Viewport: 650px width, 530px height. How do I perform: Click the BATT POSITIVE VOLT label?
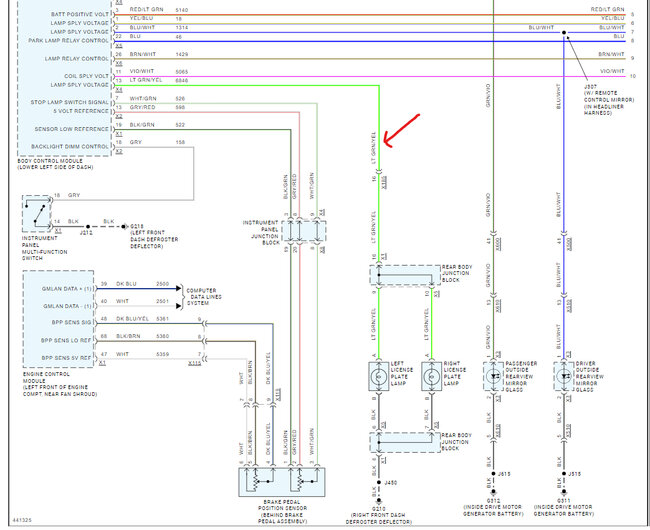(x=80, y=14)
